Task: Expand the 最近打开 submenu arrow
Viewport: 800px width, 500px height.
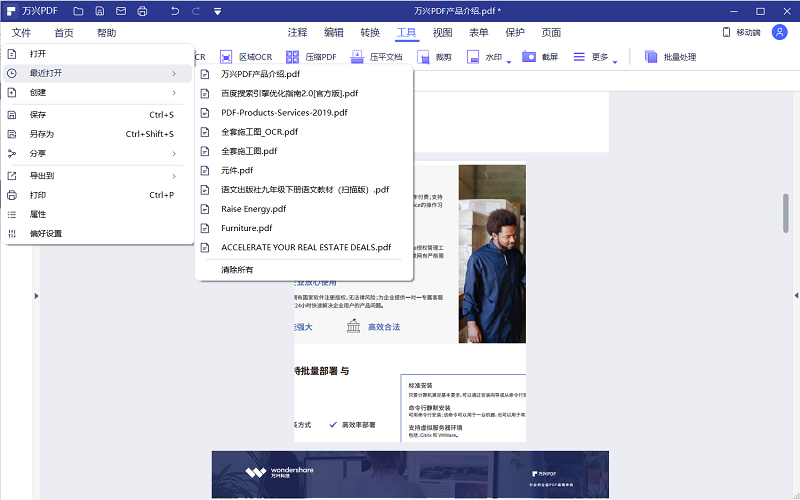Action: [174, 73]
